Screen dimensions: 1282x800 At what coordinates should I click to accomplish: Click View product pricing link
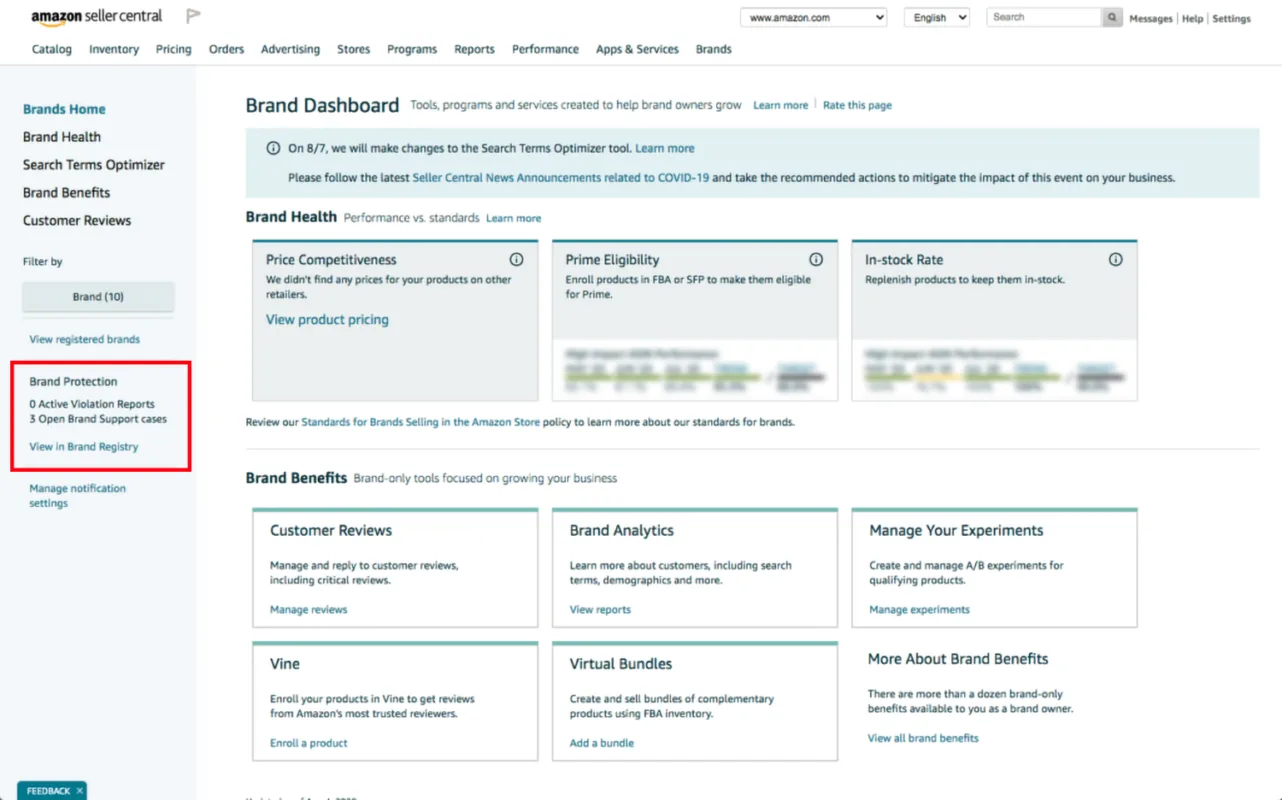[327, 320]
